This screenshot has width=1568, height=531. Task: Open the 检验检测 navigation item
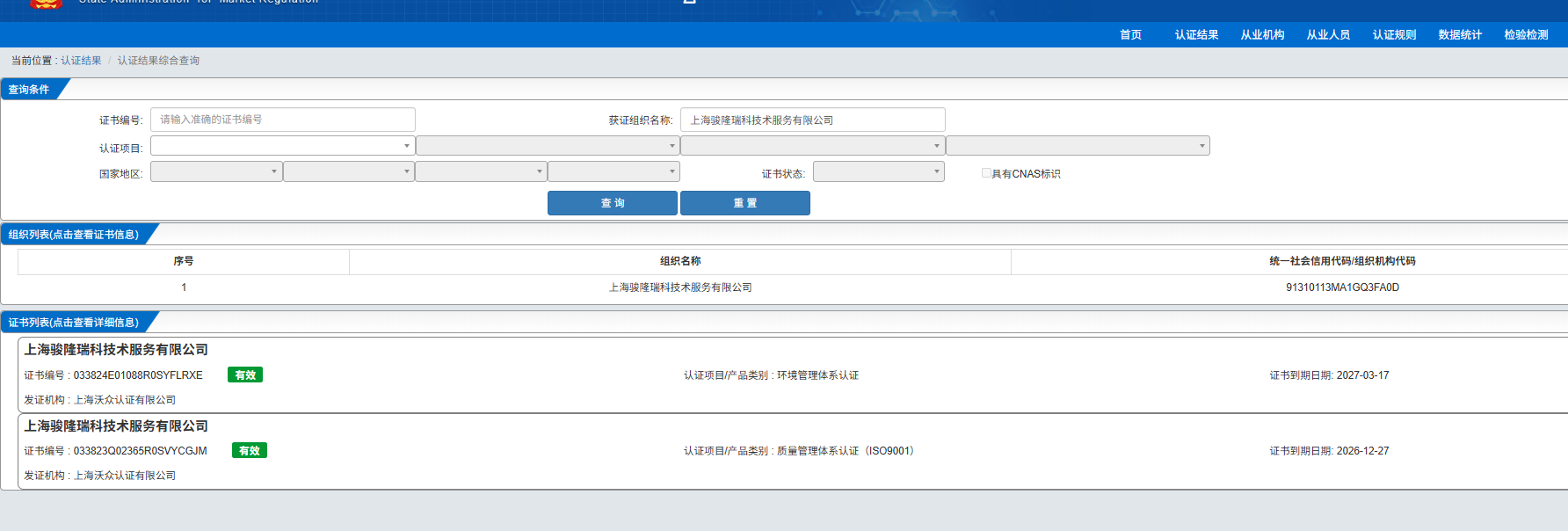pyautogui.click(x=1526, y=35)
